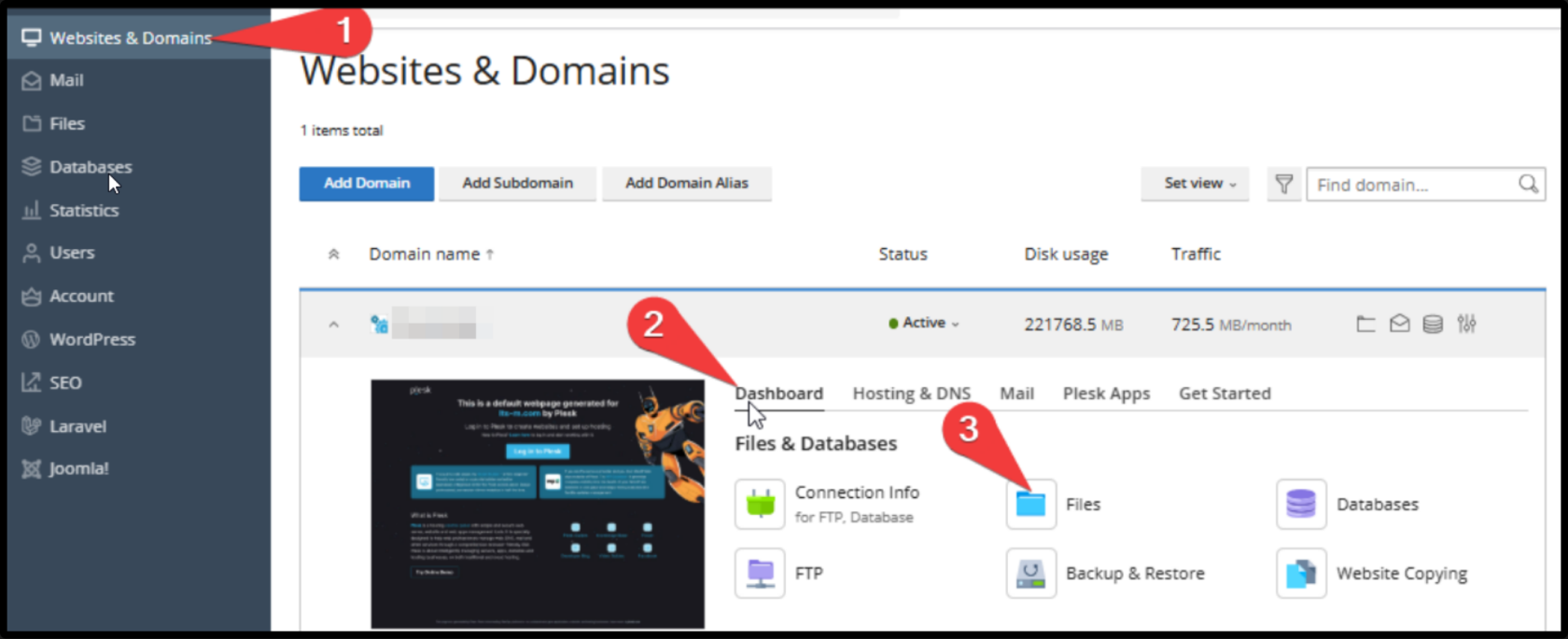The image size is (1568, 639).
Task: Click the magnifier icon in Find domain
Action: click(x=1528, y=185)
